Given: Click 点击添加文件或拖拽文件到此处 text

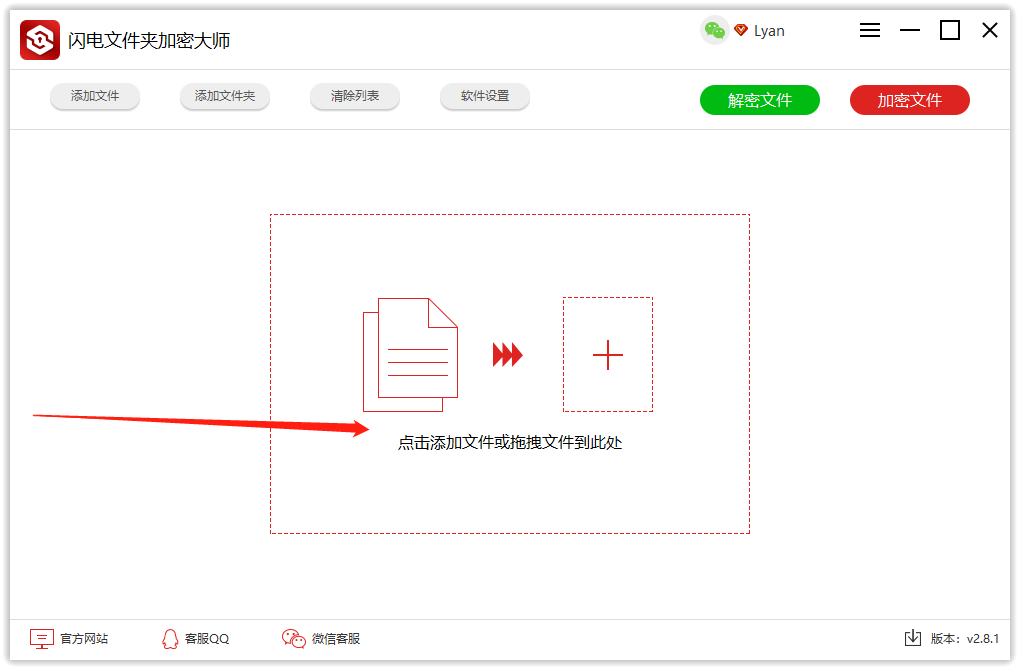Looking at the screenshot, I should [x=510, y=443].
